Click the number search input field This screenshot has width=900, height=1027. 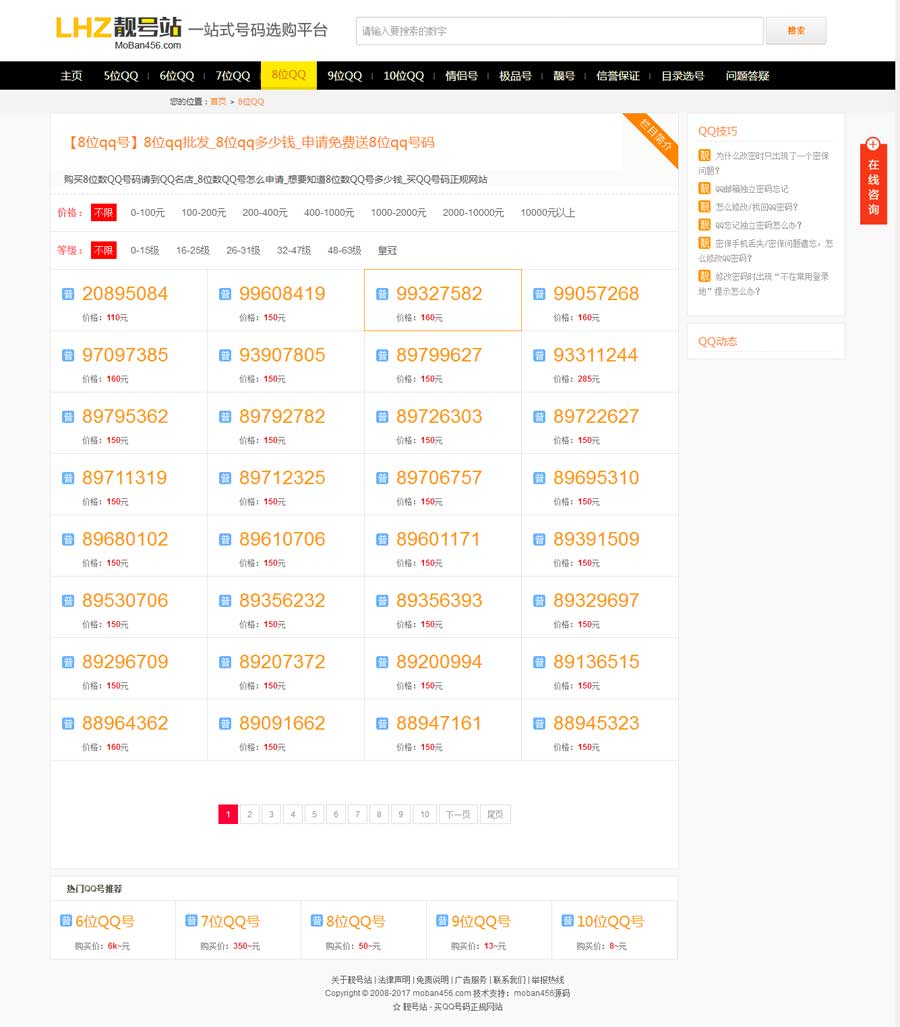click(559, 31)
